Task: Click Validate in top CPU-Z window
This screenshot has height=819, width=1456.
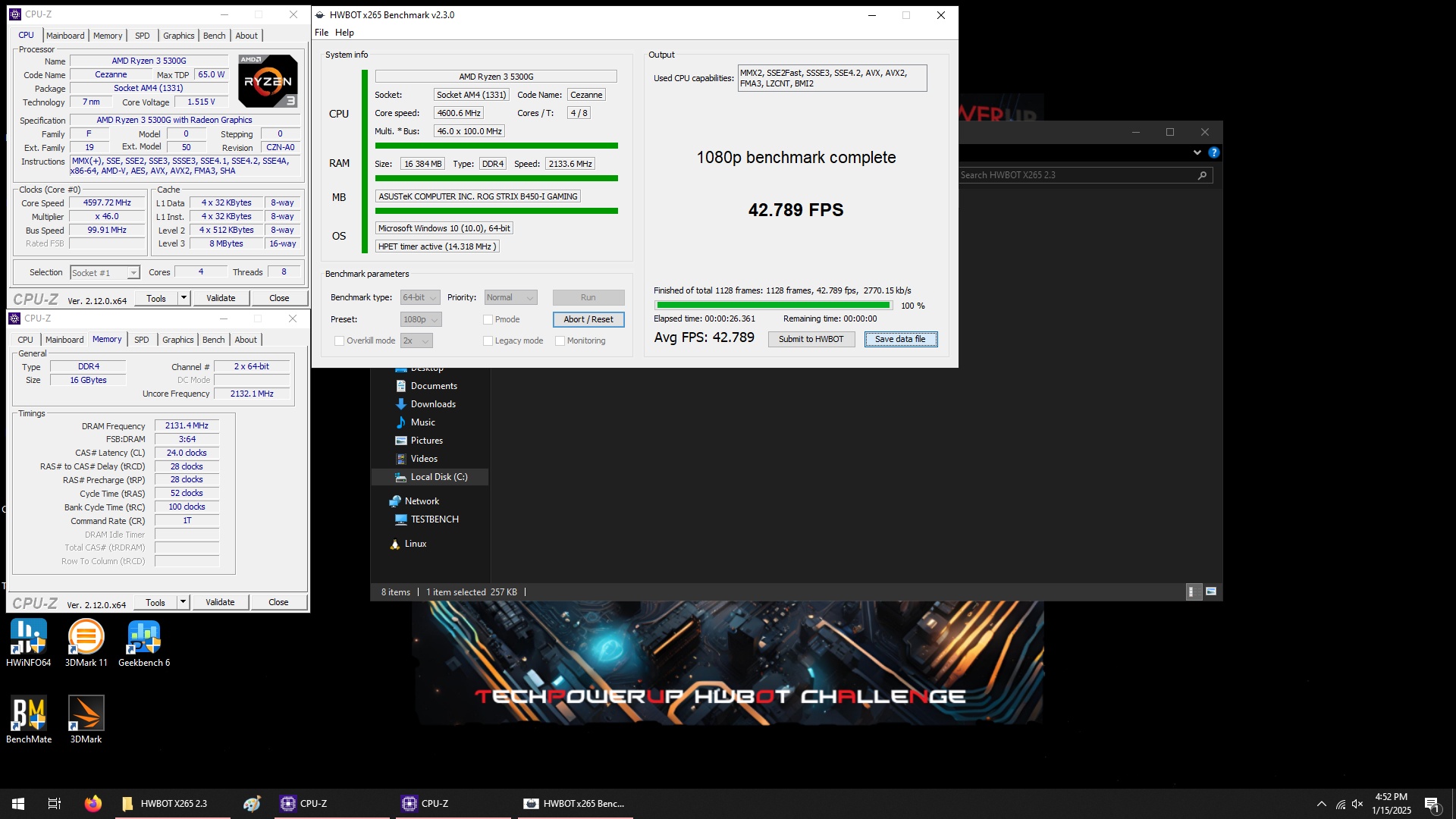Action: pos(221,298)
